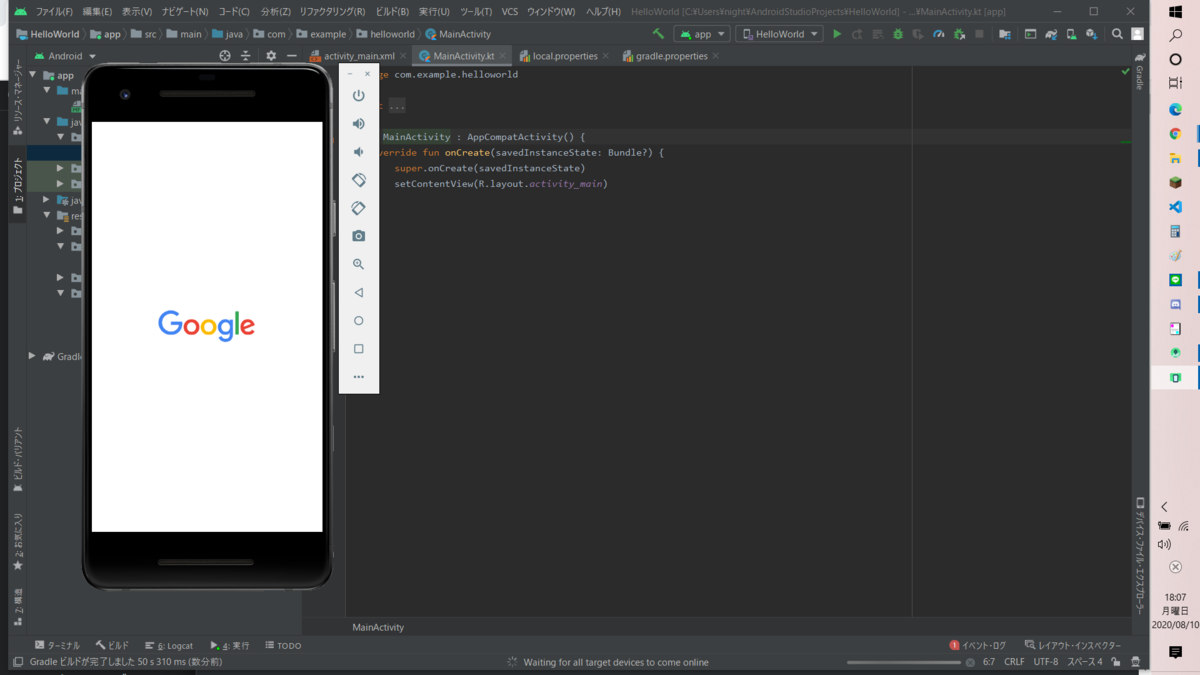Click the Run Anything icon in toolbar
The height and width of the screenshot is (675, 1200).
click(x=1030, y=34)
